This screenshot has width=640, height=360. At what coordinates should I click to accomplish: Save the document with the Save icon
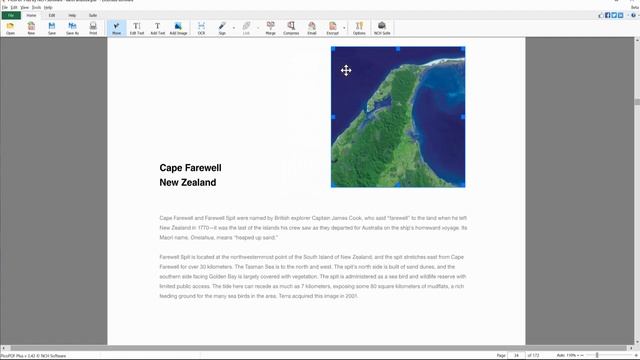(52, 28)
